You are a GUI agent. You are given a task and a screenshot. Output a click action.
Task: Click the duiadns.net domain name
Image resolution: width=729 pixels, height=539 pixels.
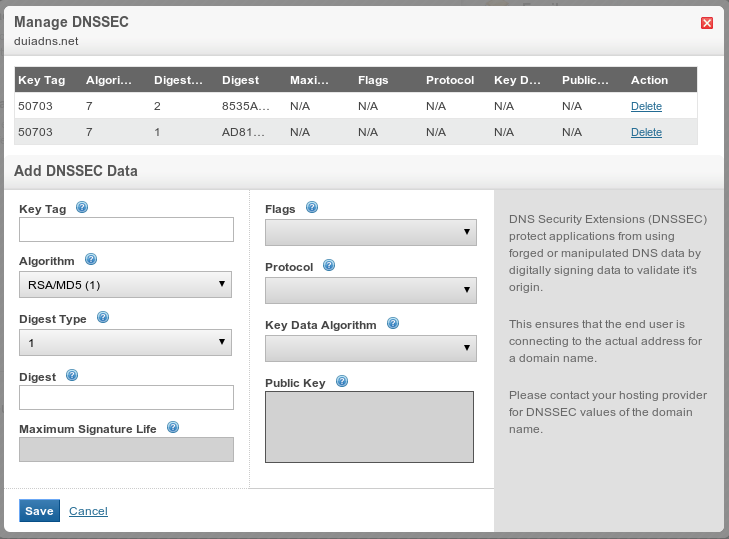click(x=46, y=41)
